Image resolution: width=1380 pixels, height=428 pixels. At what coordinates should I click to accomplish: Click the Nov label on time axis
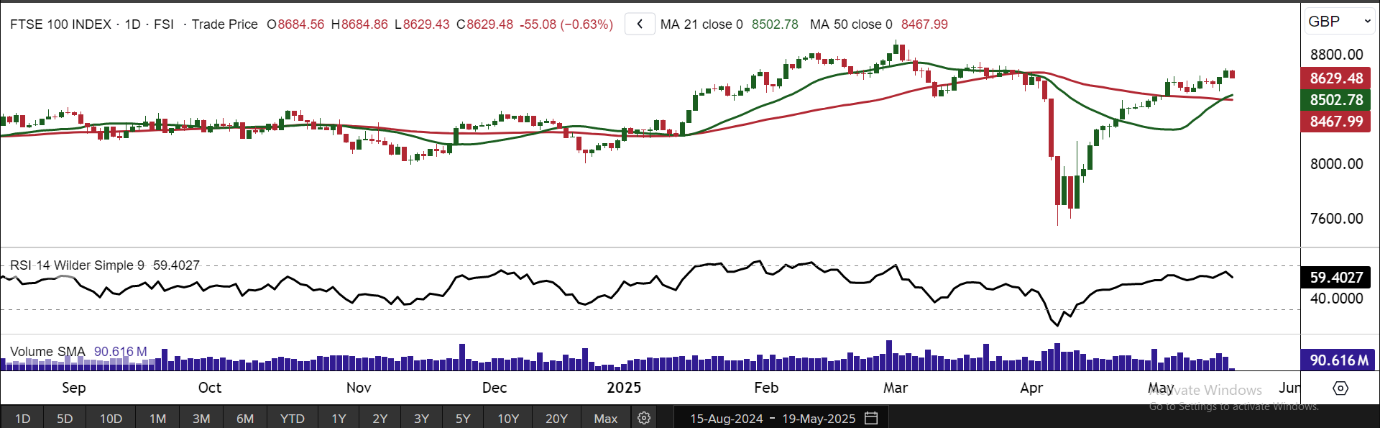pos(358,387)
